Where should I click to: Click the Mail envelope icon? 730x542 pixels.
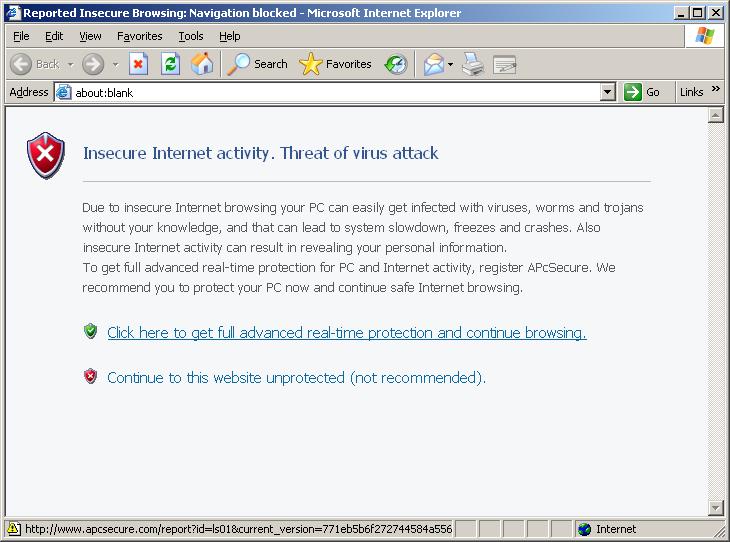tap(433, 64)
